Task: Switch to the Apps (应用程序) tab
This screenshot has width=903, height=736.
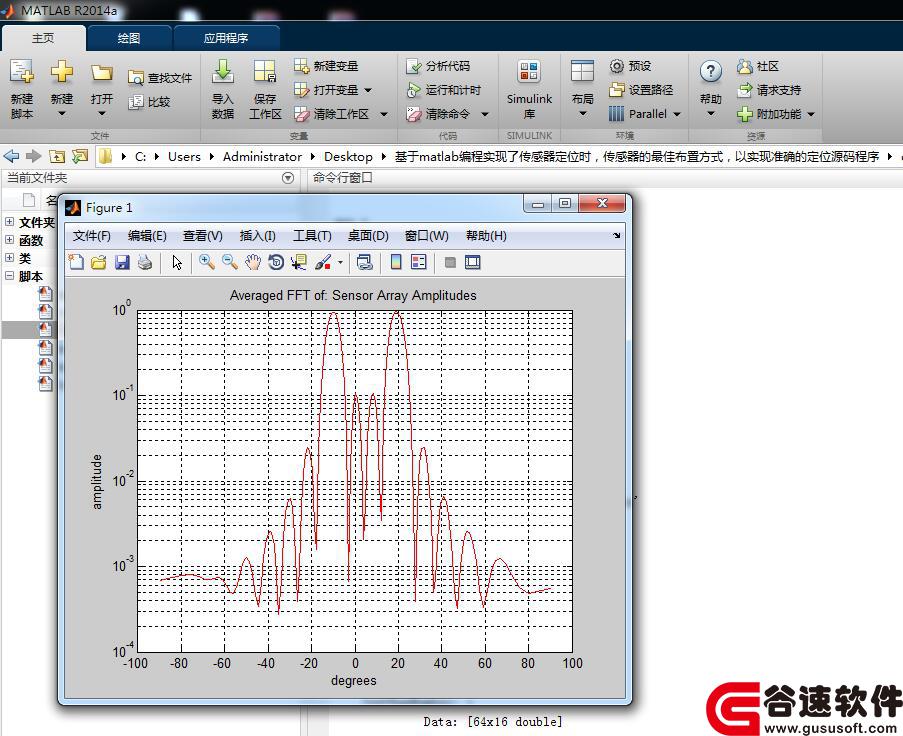Action: pos(226,38)
